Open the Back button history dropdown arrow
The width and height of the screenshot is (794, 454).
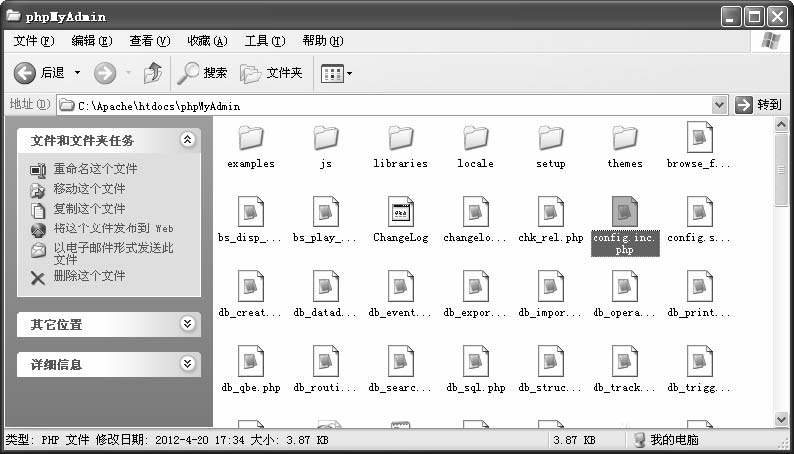coord(77,73)
